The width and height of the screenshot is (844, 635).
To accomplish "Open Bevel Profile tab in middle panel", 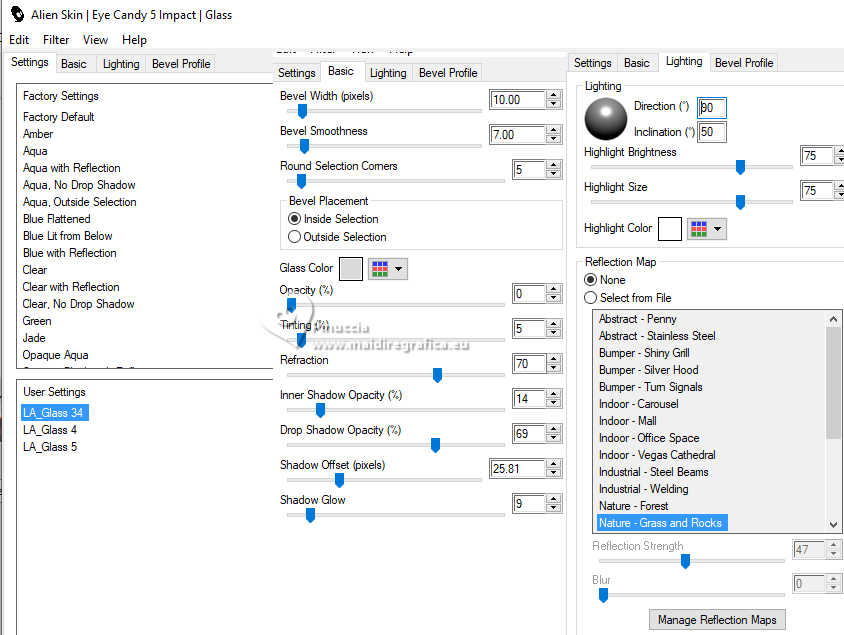I will point(448,73).
